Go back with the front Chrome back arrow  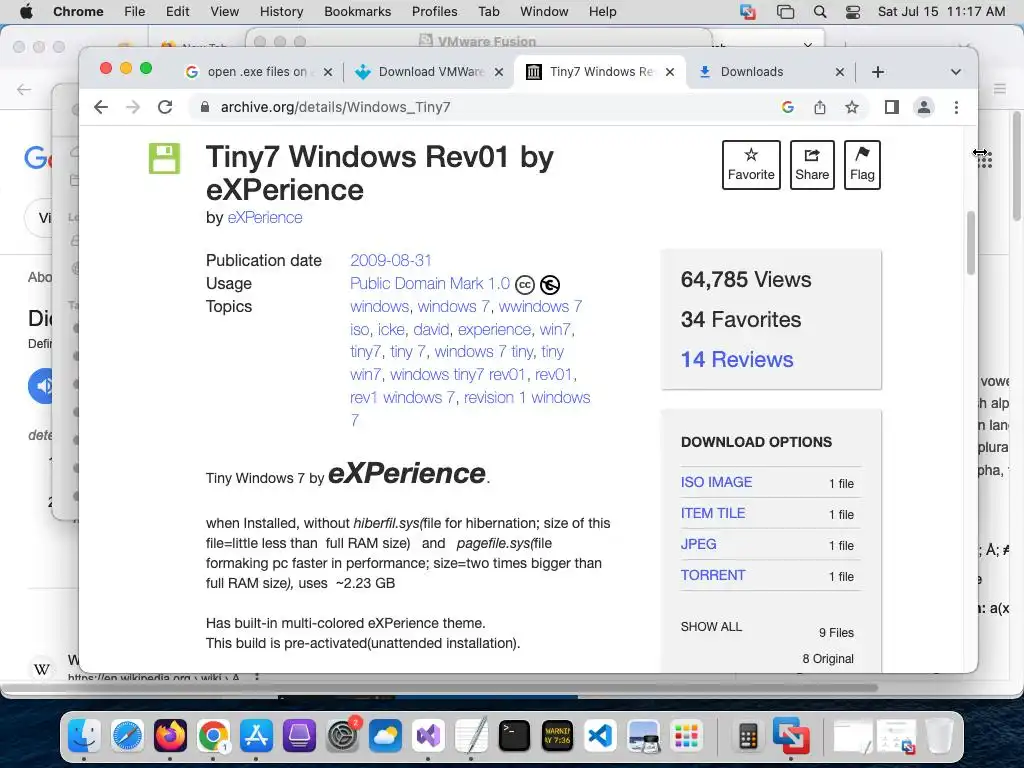tap(101, 107)
